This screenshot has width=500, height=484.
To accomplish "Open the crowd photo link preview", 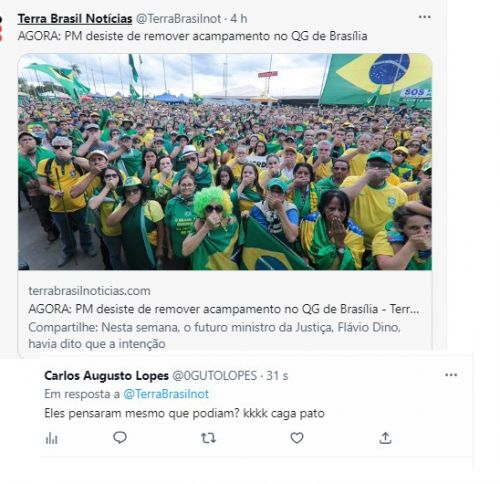I will (x=225, y=162).
